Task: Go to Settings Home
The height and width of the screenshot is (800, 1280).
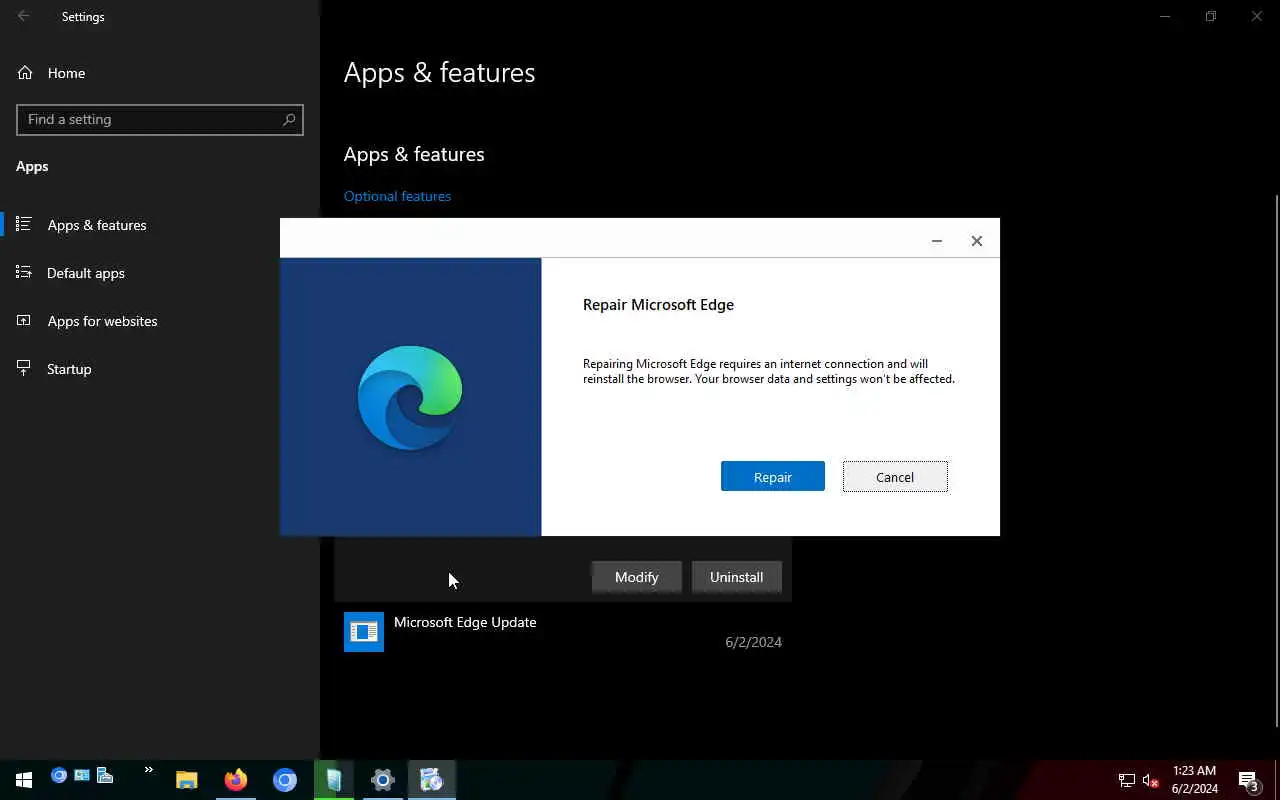Action: pyautogui.click(x=66, y=73)
